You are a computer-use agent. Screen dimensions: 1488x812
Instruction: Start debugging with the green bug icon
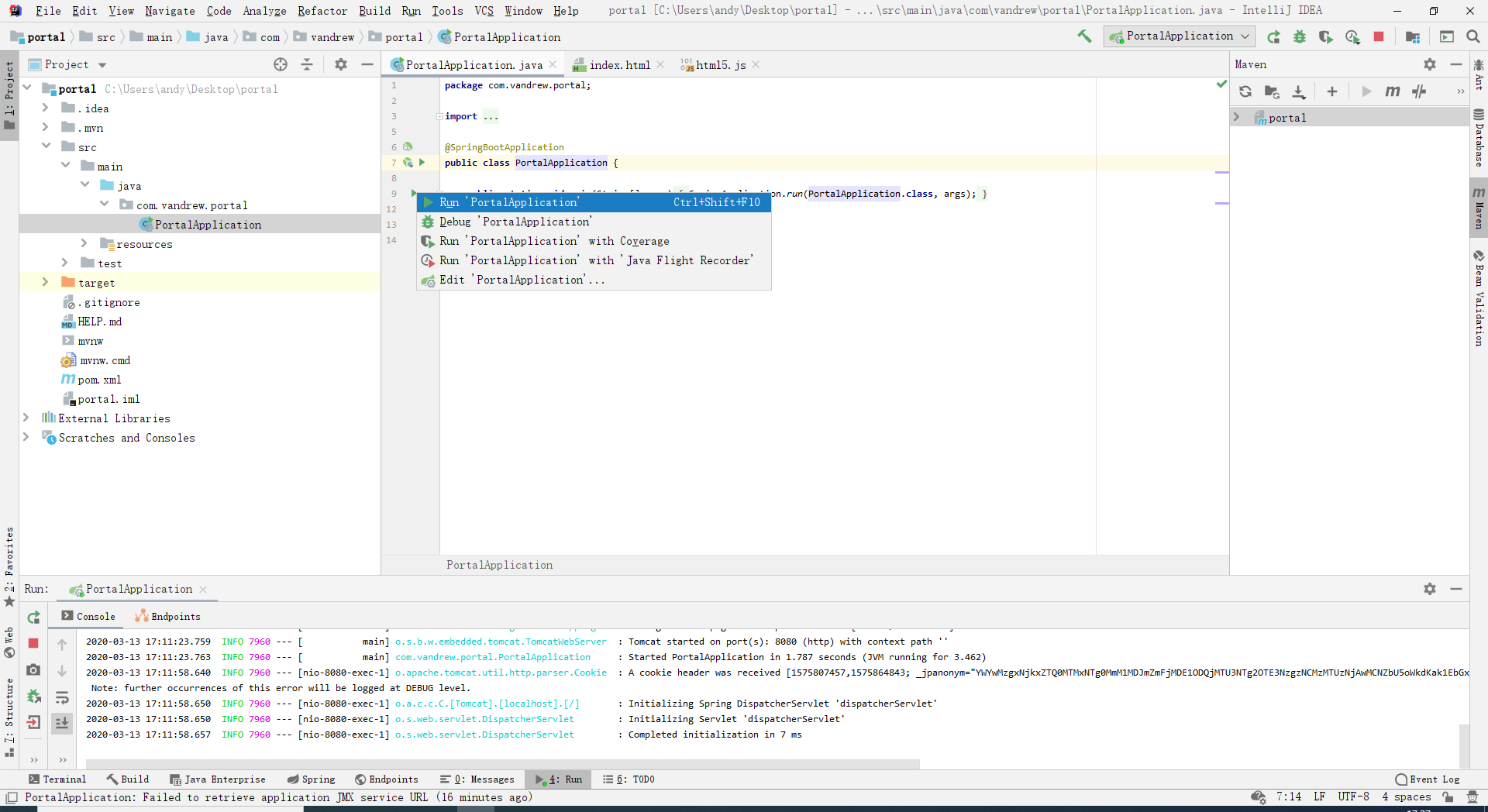click(x=1300, y=36)
